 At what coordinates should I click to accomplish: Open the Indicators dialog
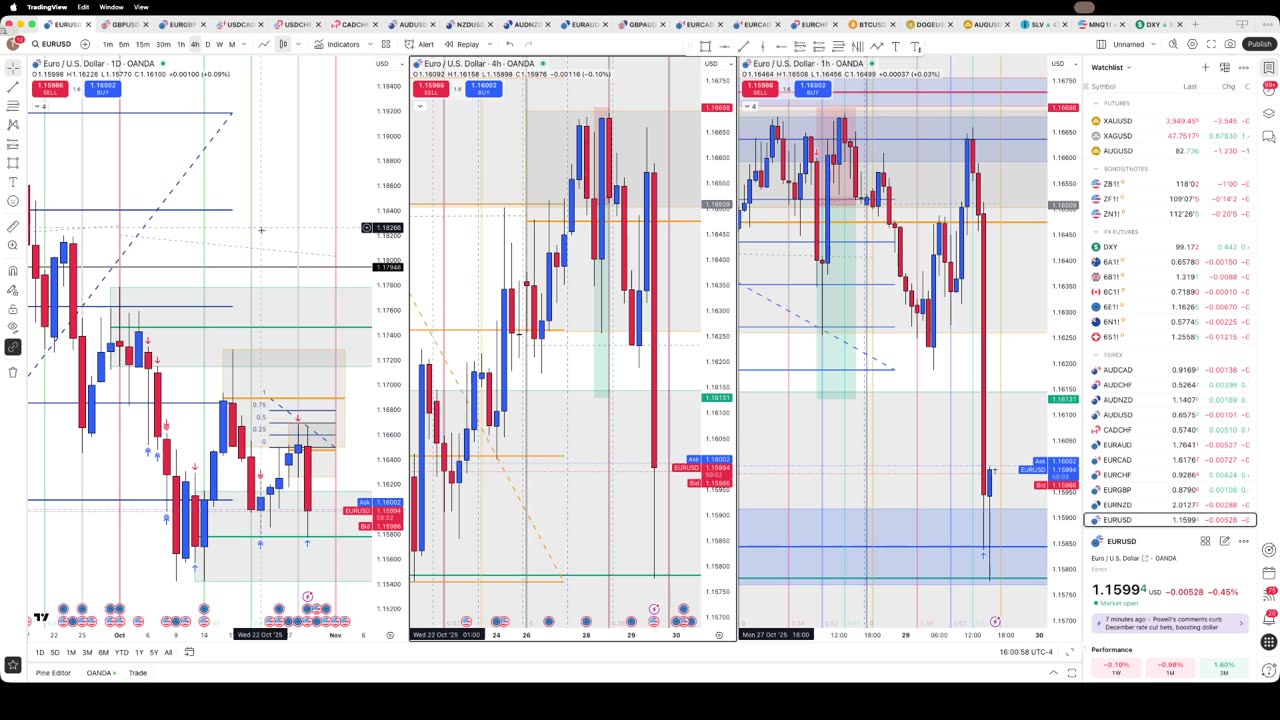337,44
